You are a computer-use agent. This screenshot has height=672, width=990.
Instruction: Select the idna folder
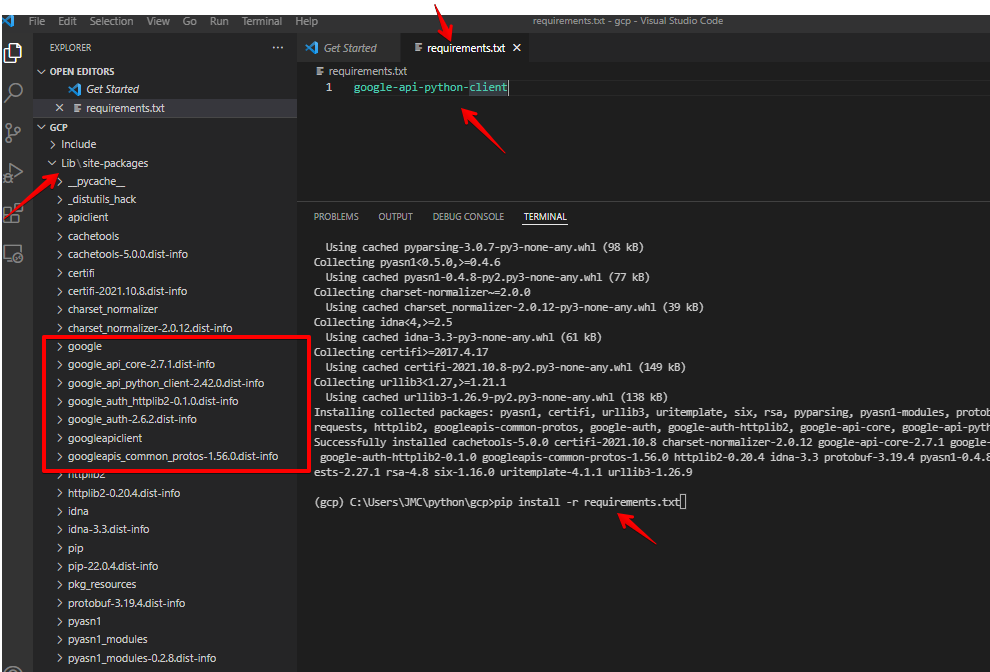point(165,511)
